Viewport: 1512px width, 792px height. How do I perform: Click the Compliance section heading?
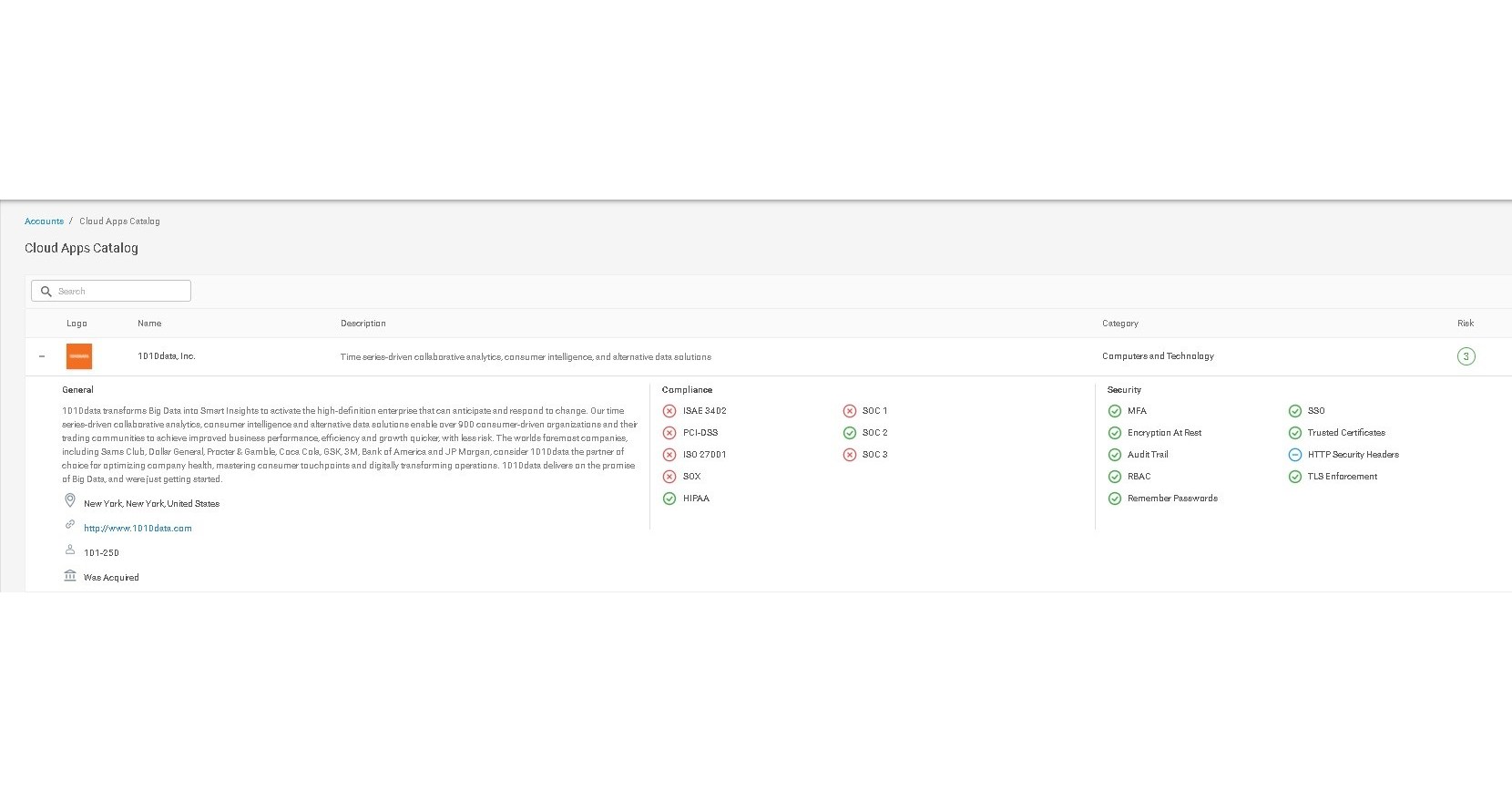pyautogui.click(x=687, y=390)
